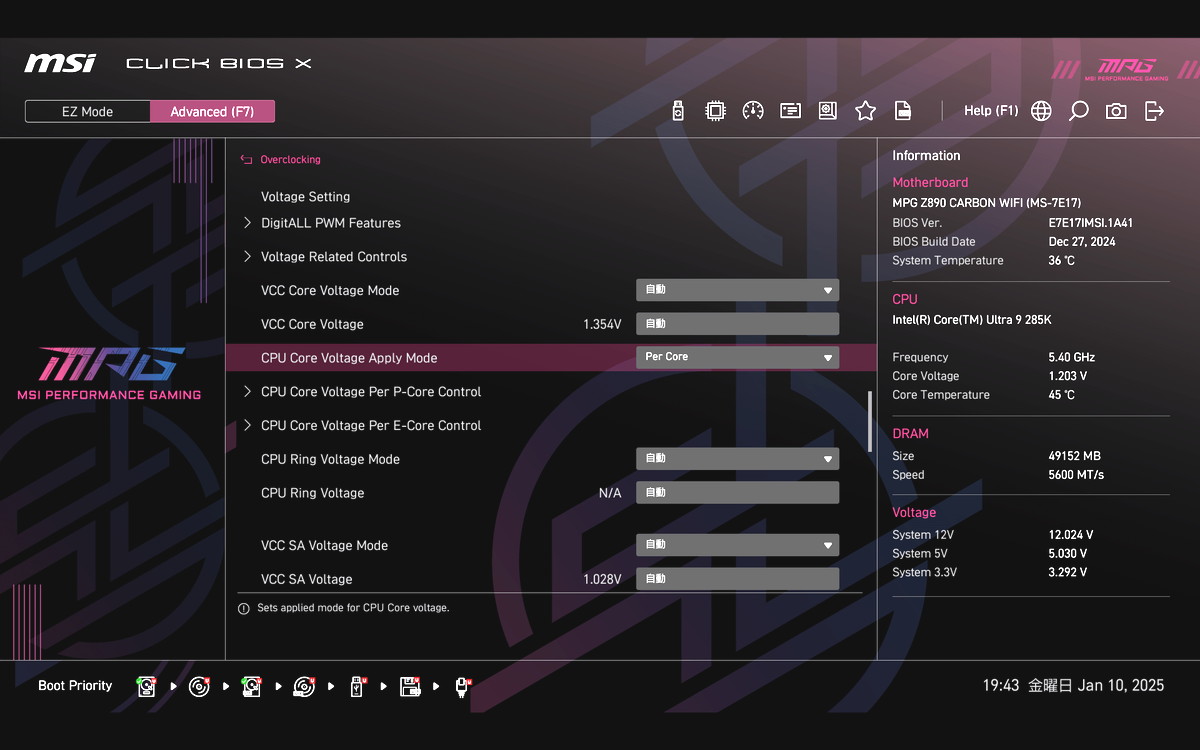
Task: Click the exit BIOS icon
Action: [x=1154, y=111]
